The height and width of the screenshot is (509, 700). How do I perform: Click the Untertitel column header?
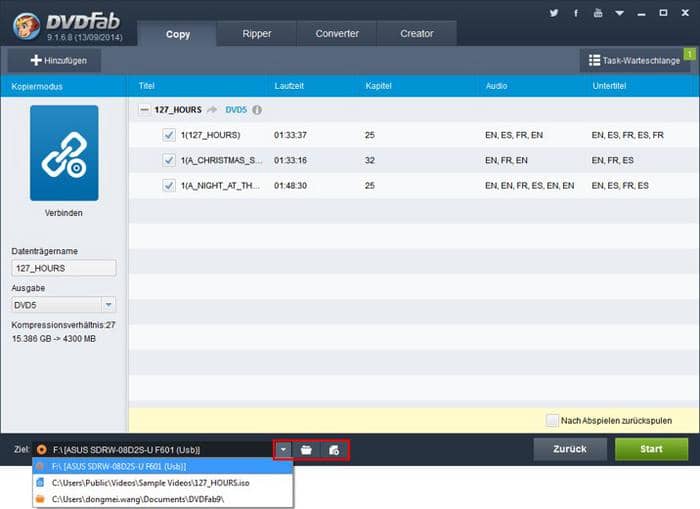[609, 86]
